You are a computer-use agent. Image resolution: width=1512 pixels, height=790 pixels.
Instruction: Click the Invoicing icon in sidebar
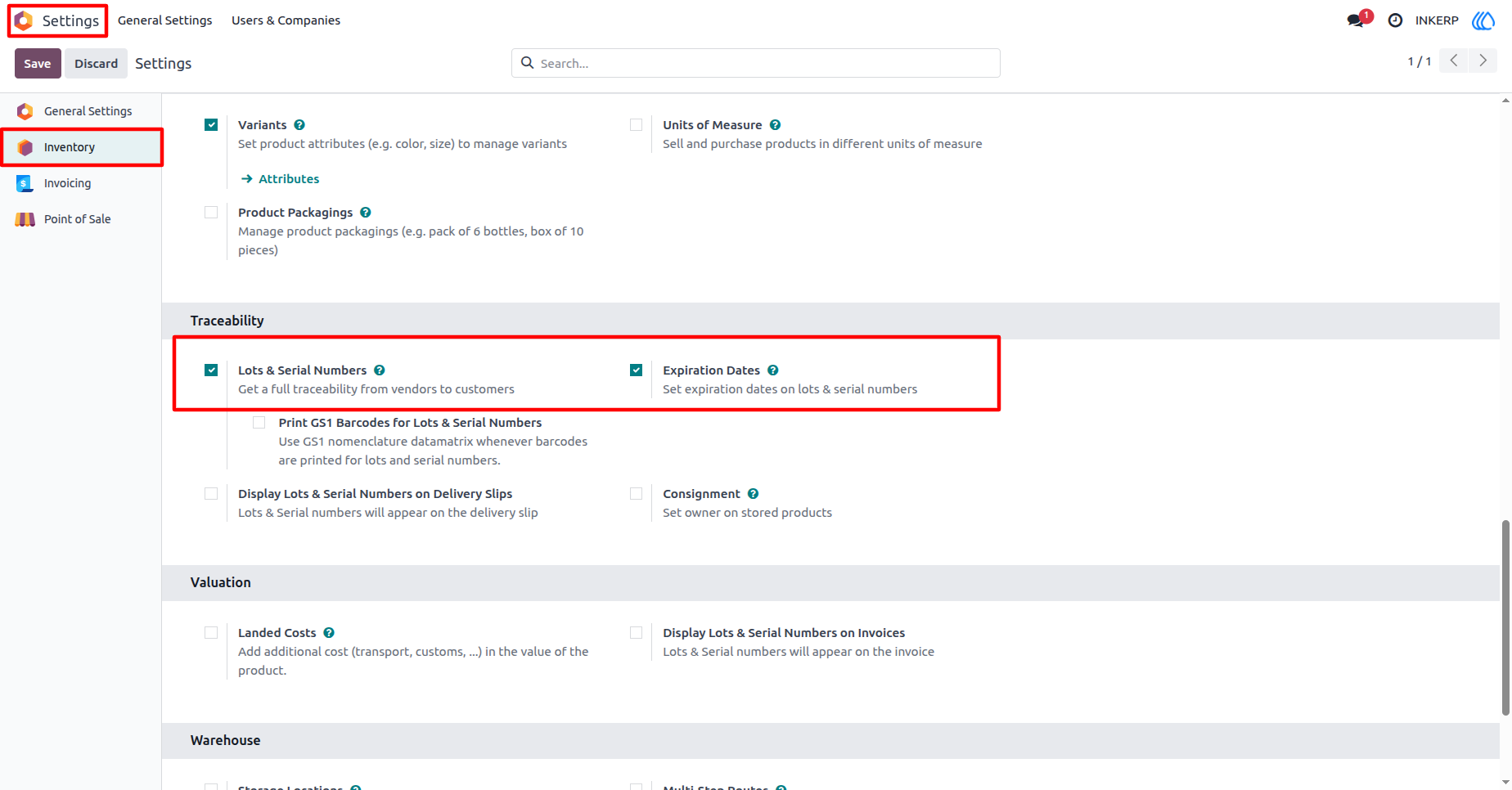click(25, 183)
